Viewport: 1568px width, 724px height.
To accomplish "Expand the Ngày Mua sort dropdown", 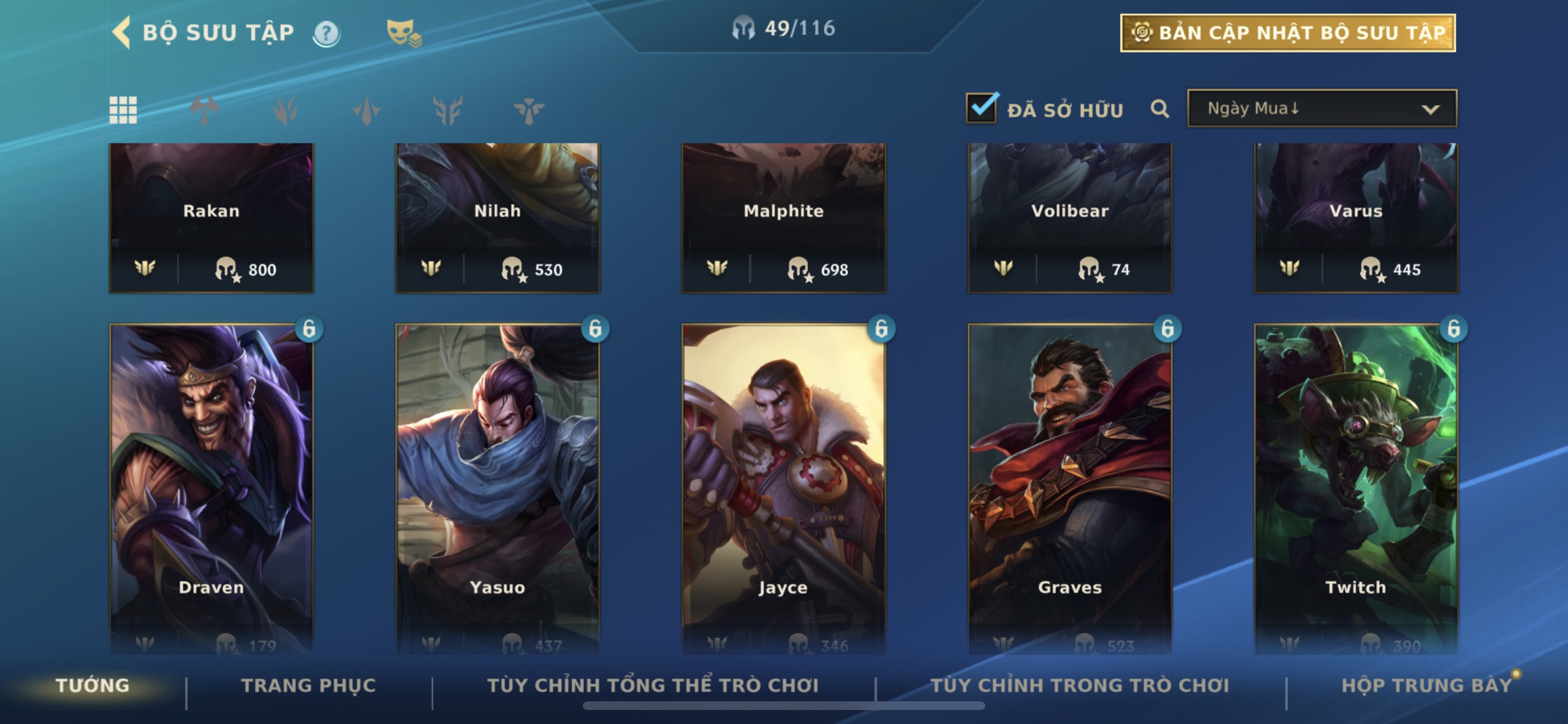I will [1322, 108].
